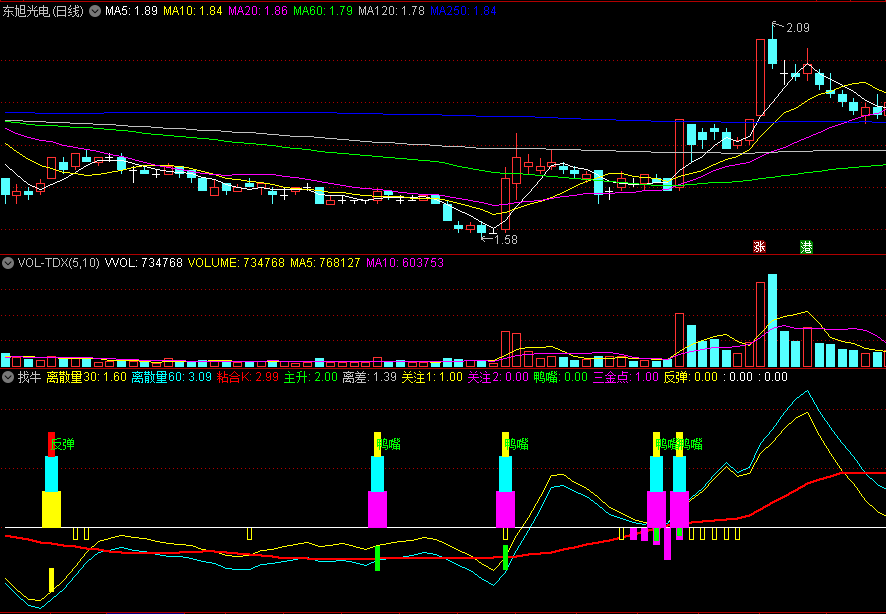Click the red 张 event marker
Image resolution: width=886 pixels, height=614 pixels.
pos(759,246)
